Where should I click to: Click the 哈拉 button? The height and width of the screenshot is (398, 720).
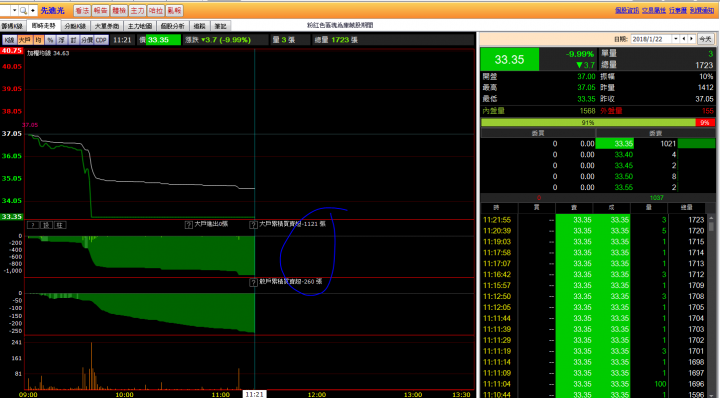tap(156, 11)
